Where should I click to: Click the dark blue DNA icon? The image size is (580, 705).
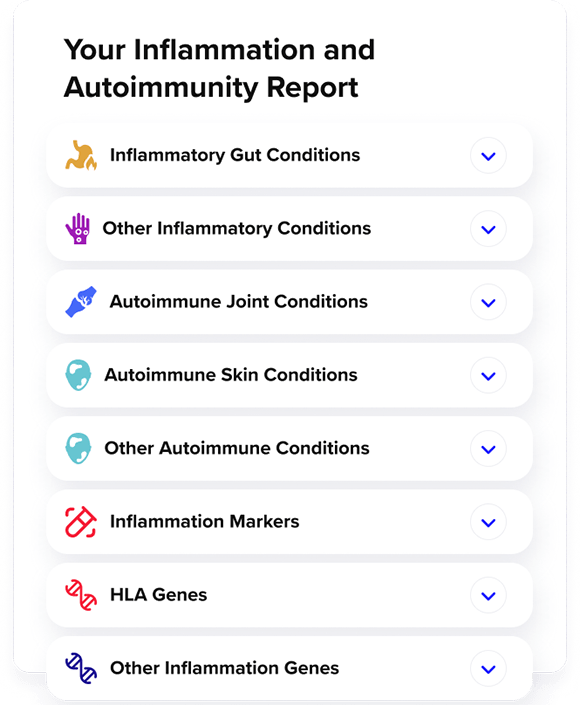point(81,668)
